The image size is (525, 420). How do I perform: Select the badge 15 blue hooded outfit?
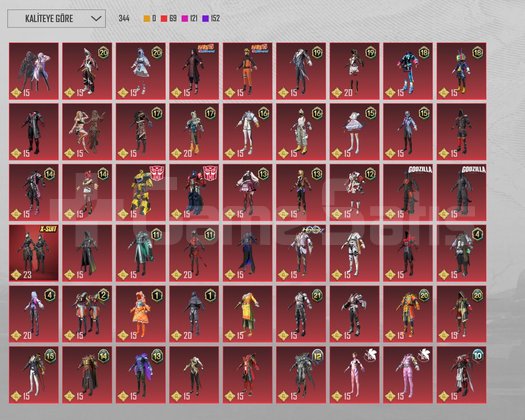click(408, 132)
